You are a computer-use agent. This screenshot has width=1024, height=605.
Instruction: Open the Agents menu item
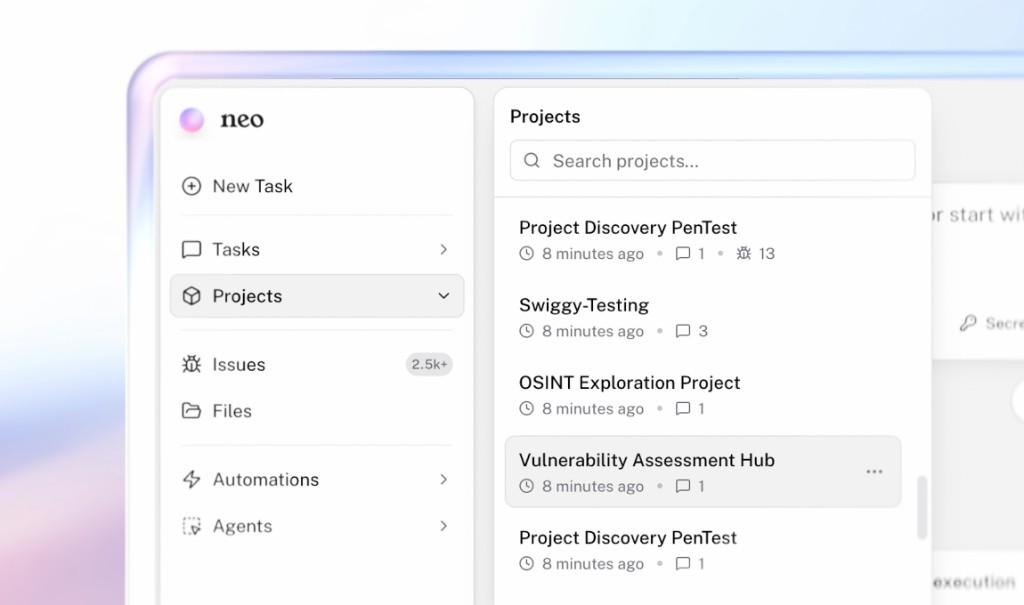click(317, 526)
